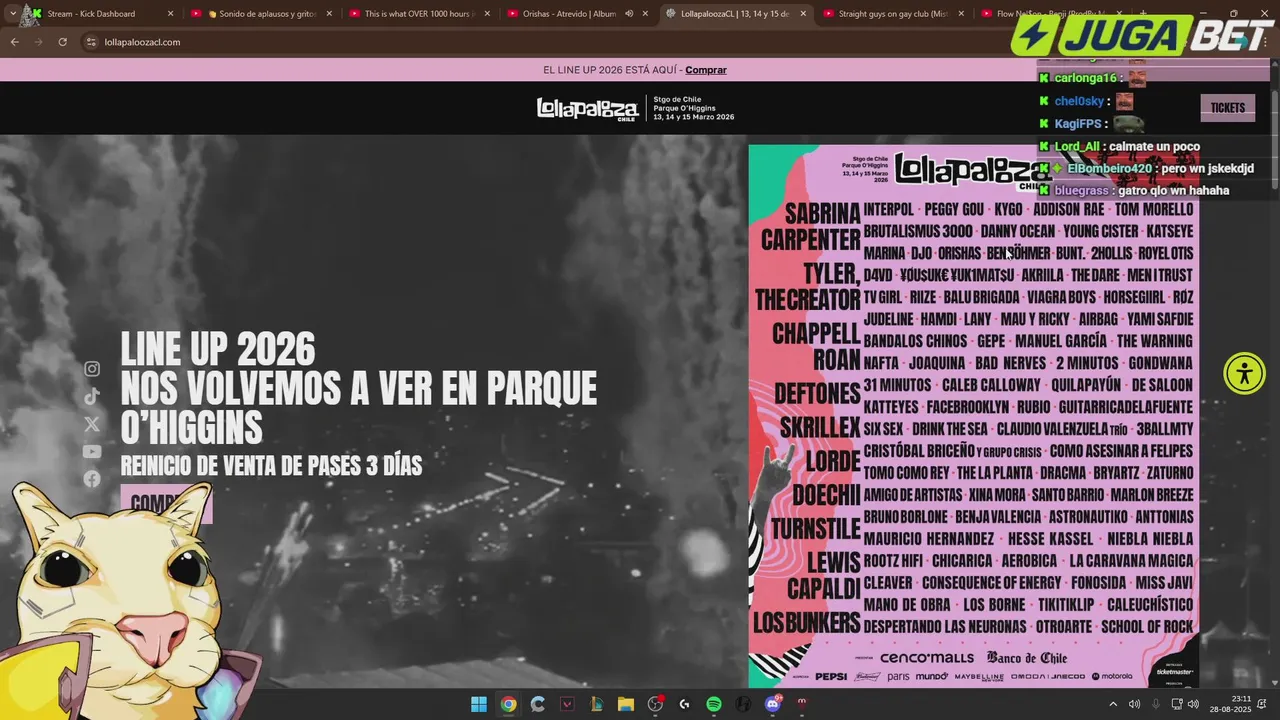Open Google Chrome from the taskbar

click(508, 704)
